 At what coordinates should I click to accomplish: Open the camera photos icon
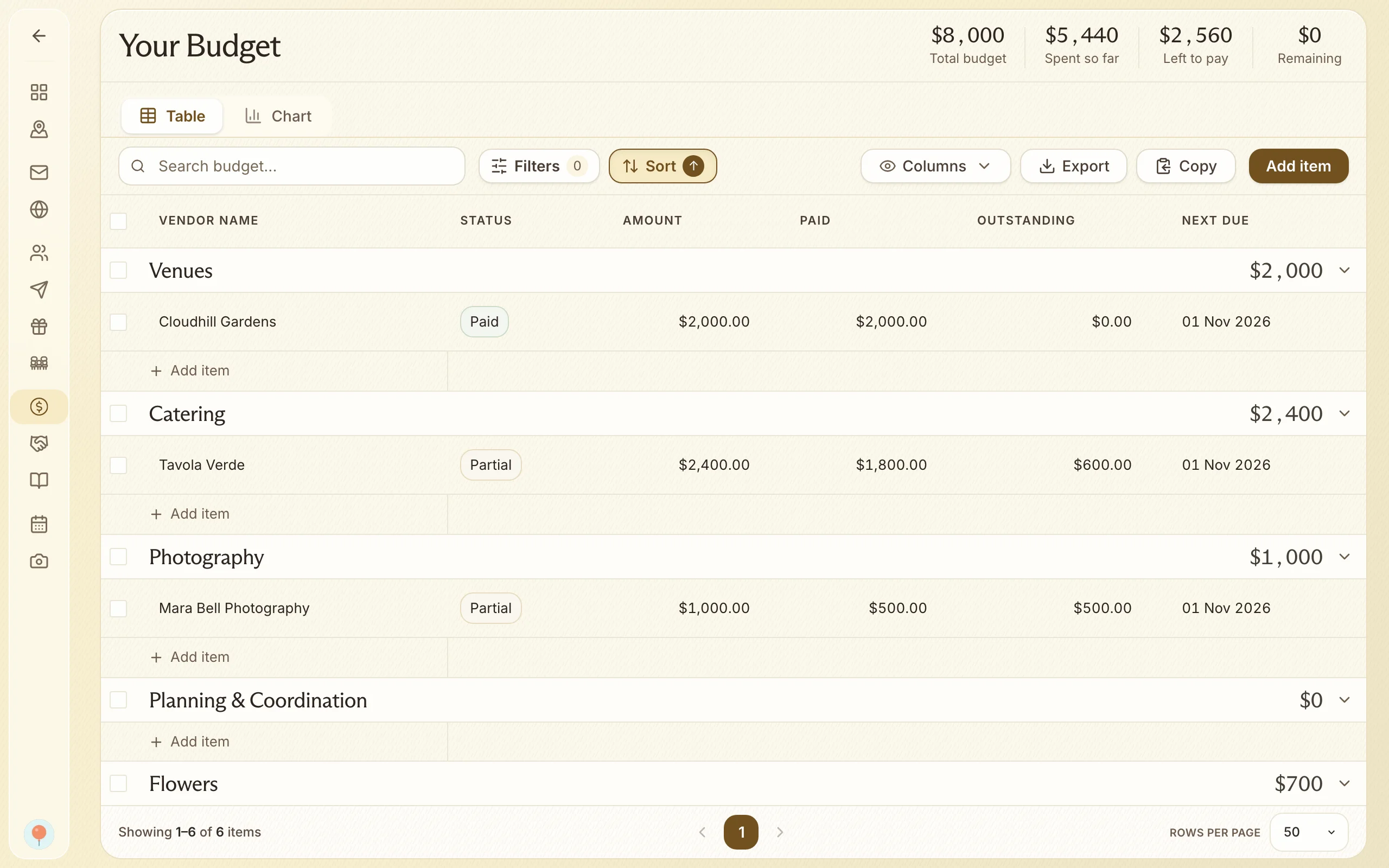pos(39,561)
